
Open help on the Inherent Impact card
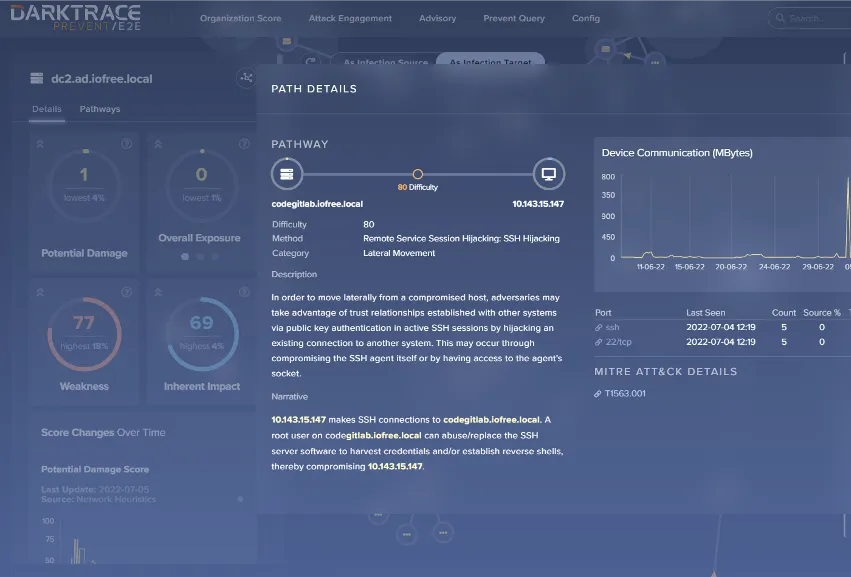pyautogui.click(x=244, y=292)
